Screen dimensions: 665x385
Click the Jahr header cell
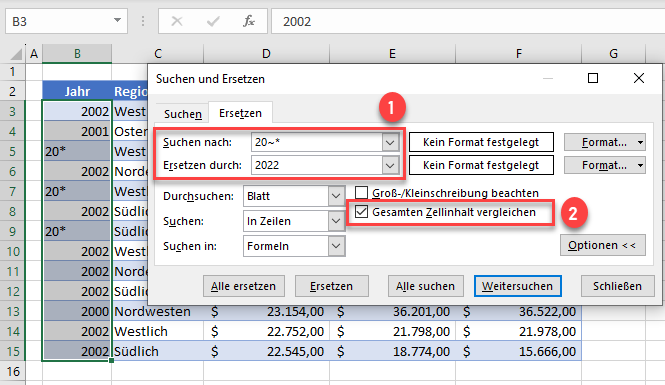77,91
